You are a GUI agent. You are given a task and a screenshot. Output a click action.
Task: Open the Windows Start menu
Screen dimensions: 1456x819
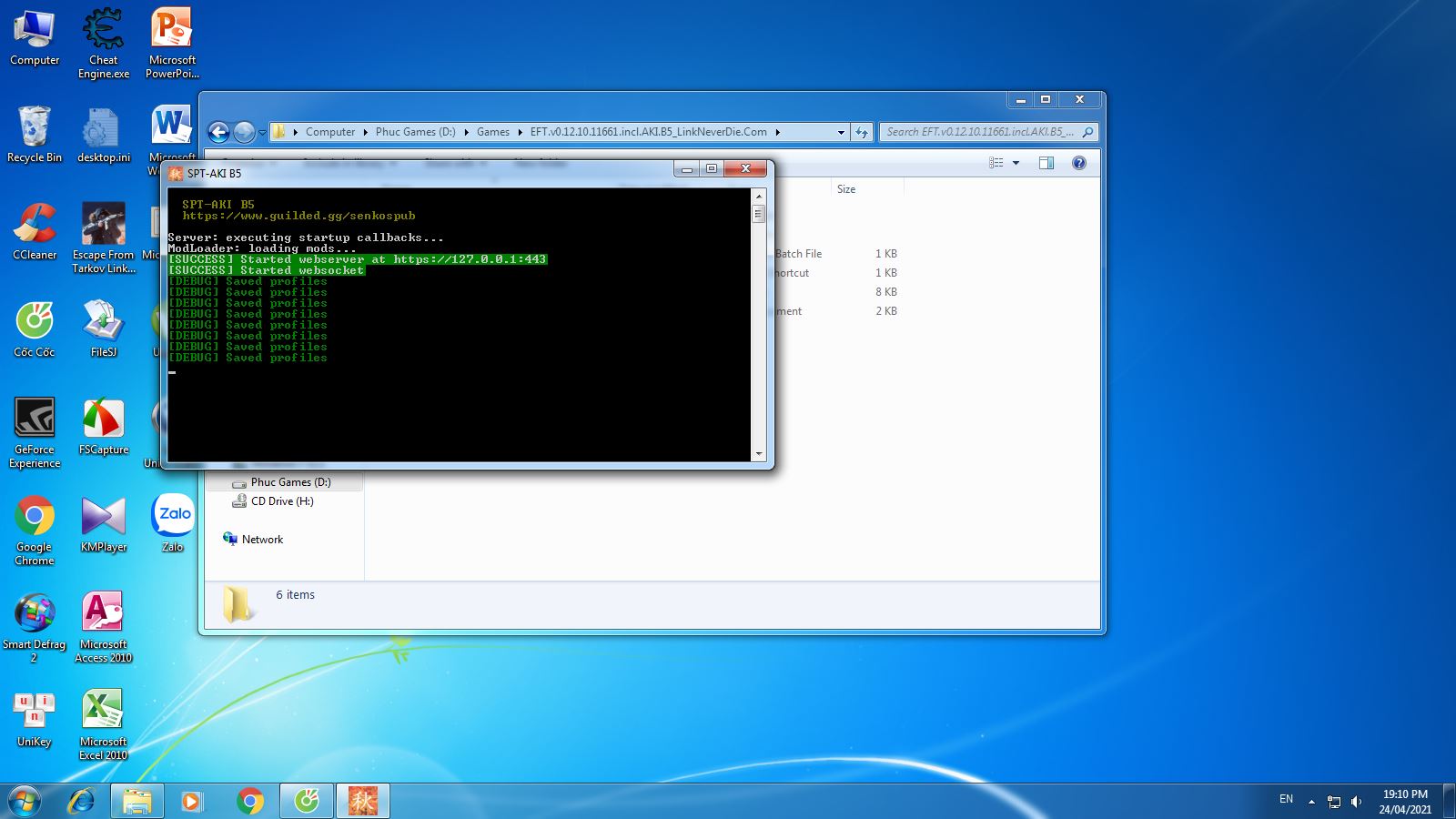point(25,802)
